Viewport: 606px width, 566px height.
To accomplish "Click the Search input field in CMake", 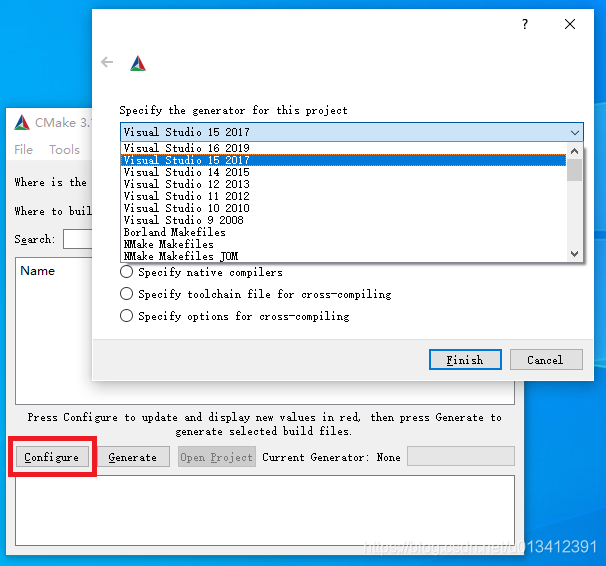I will (x=78, y=239).
